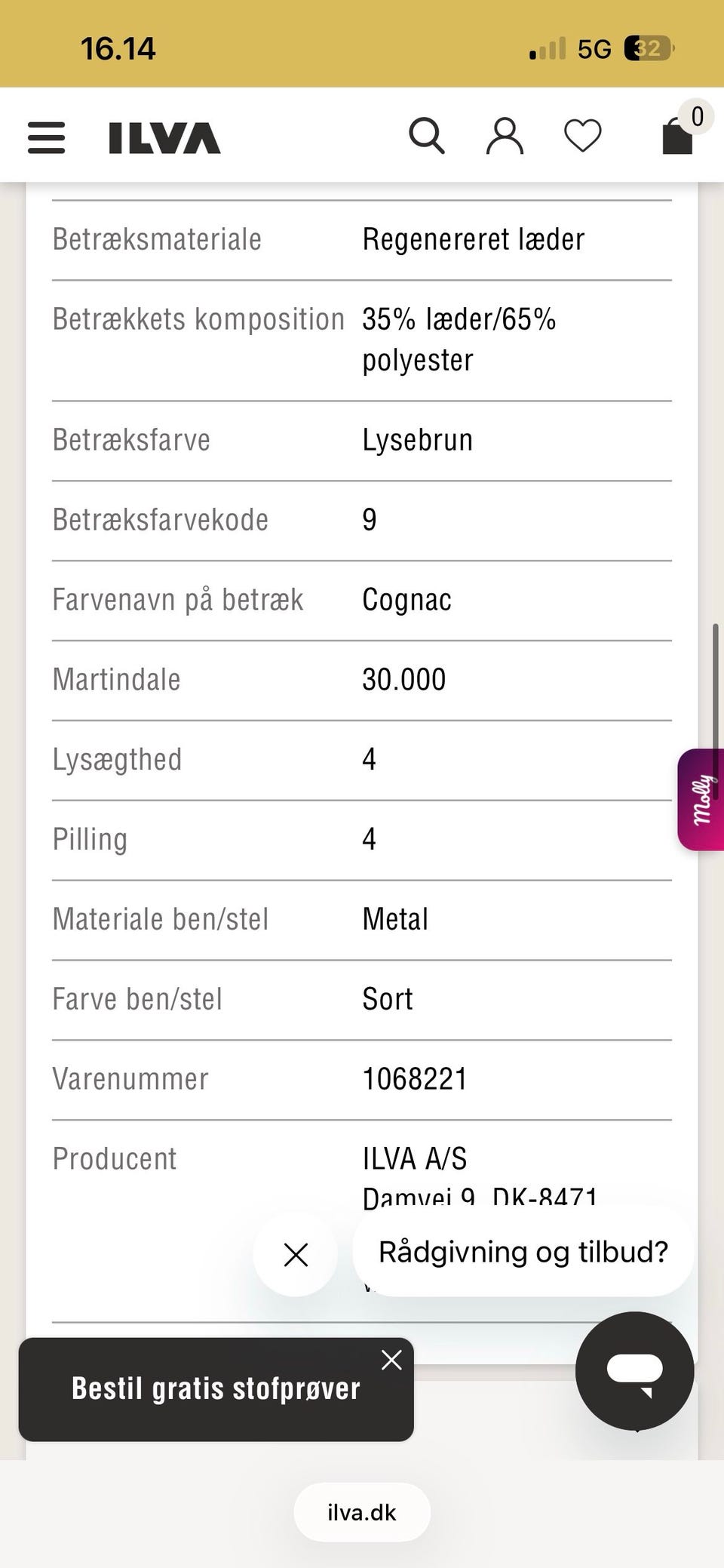Tap the 16.14 clock in status bar
This screenshot has height=1568, width=724.
(118, 49)
